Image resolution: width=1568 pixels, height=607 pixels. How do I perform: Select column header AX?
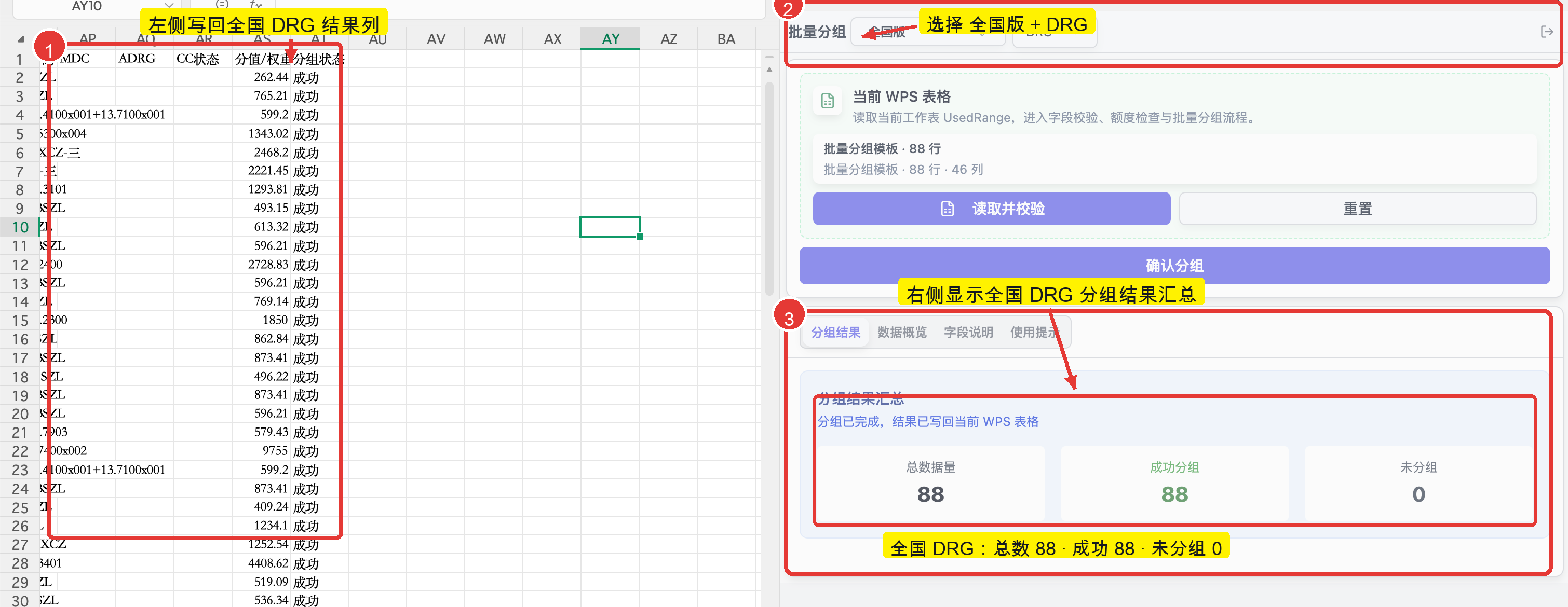pyautogui.click(x=552, y=39)
